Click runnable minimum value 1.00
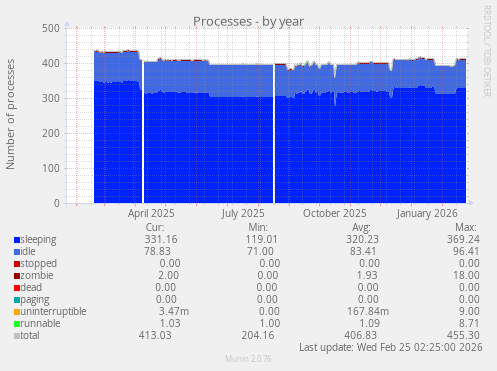This screenshot has height=371, width=497. coord(270,323)
